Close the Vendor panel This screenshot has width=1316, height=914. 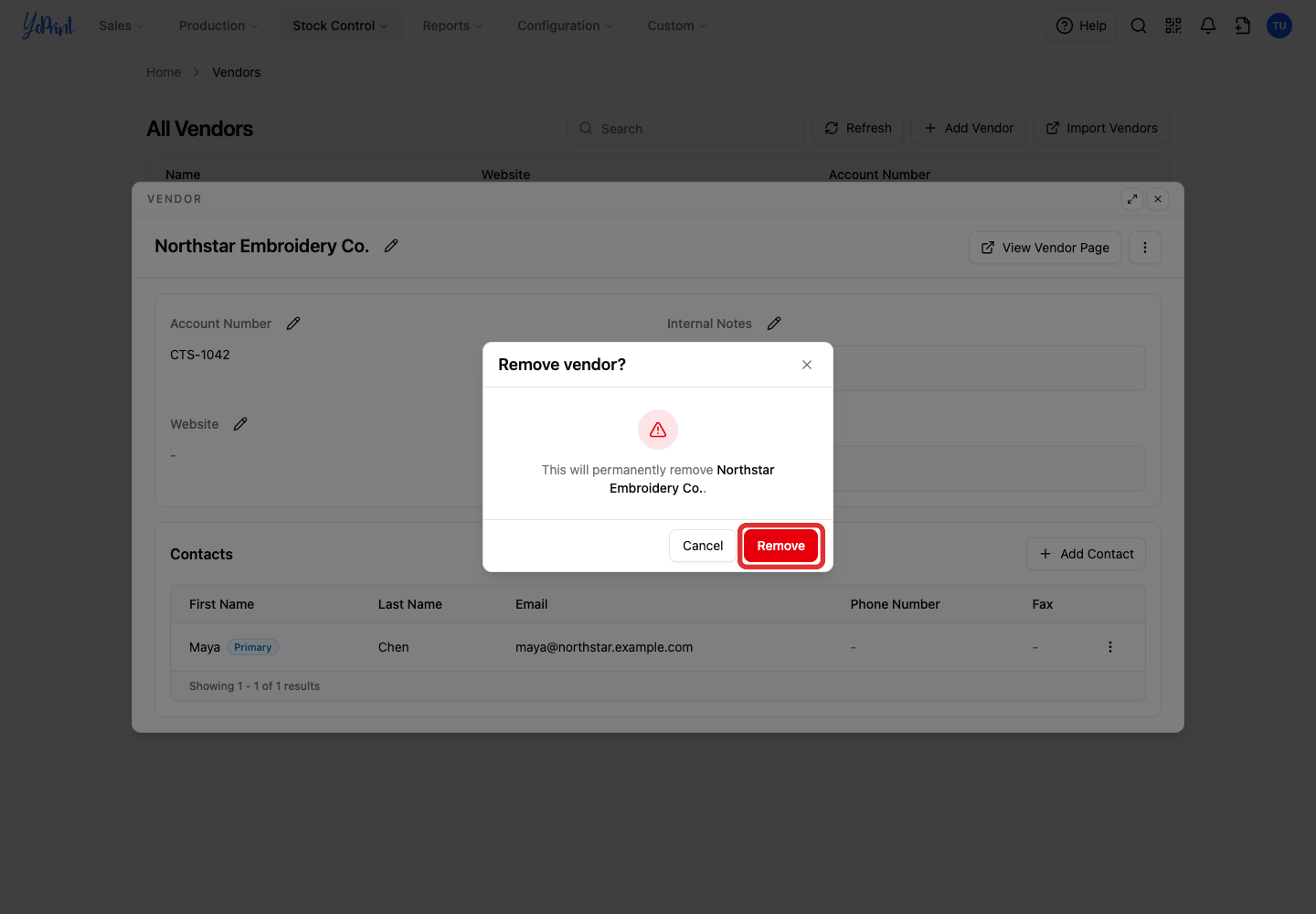[x=1158, y=199]
